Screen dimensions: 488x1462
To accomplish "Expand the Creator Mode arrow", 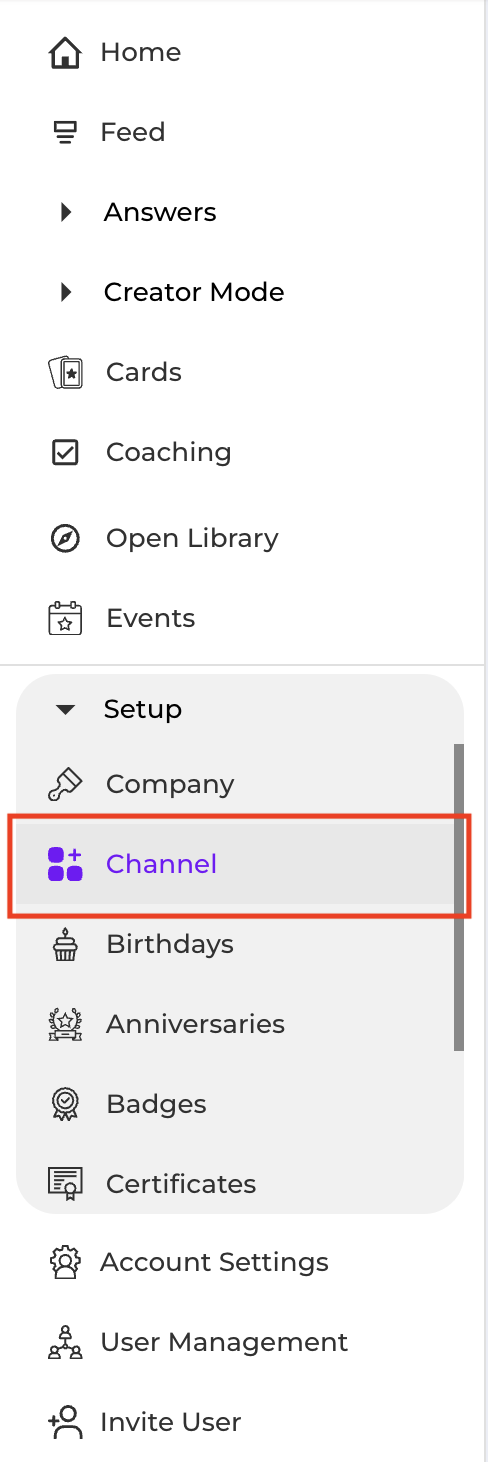I will pyautogui.click(x=66, y=292).
